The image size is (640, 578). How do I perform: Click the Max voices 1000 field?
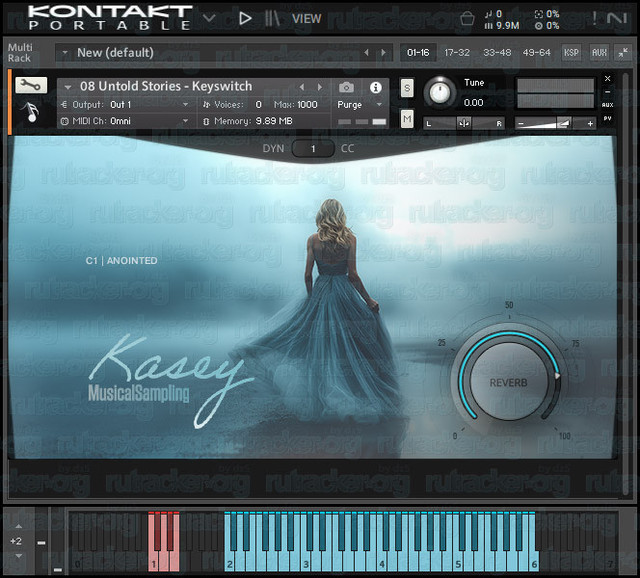click(x=307, y=104)
